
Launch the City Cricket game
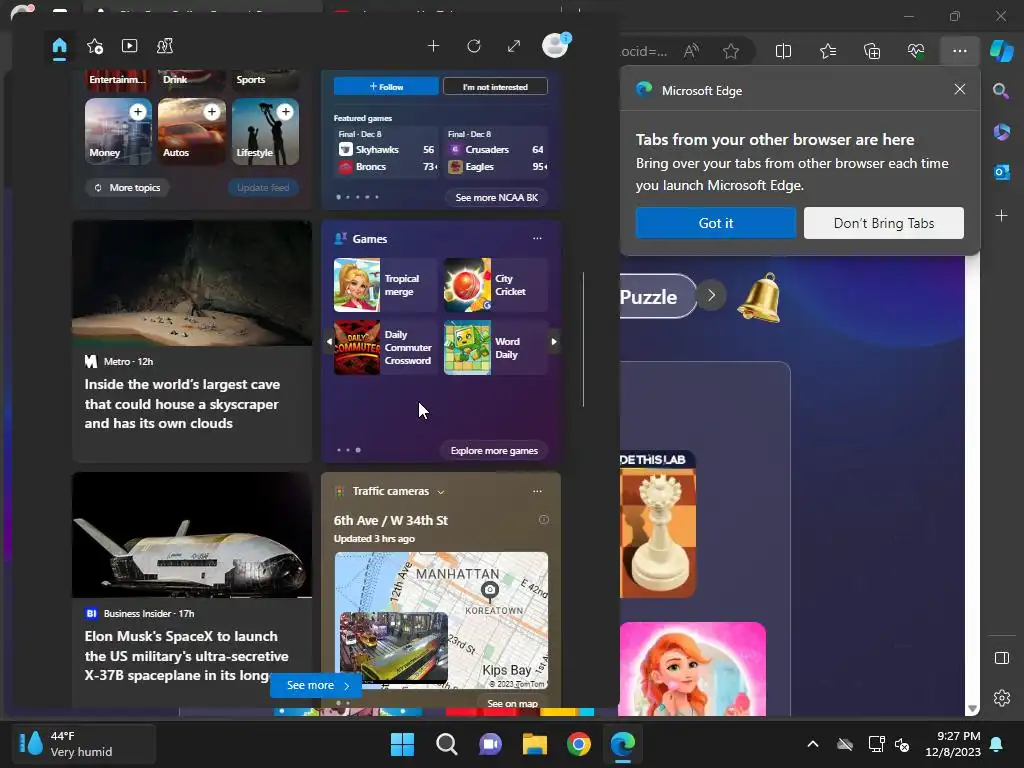coord(495,285)
